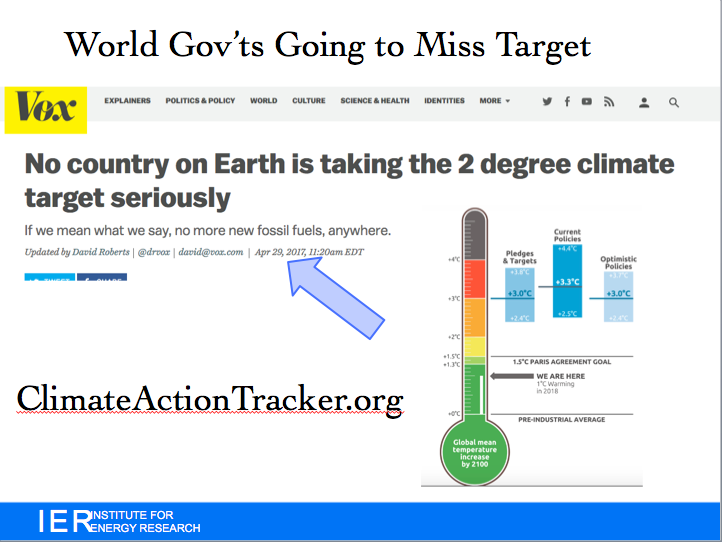The height and width of the screenshot is (542, 722).
Task: Select Science & Health in navigation
Action: click(x=375, y=101)
